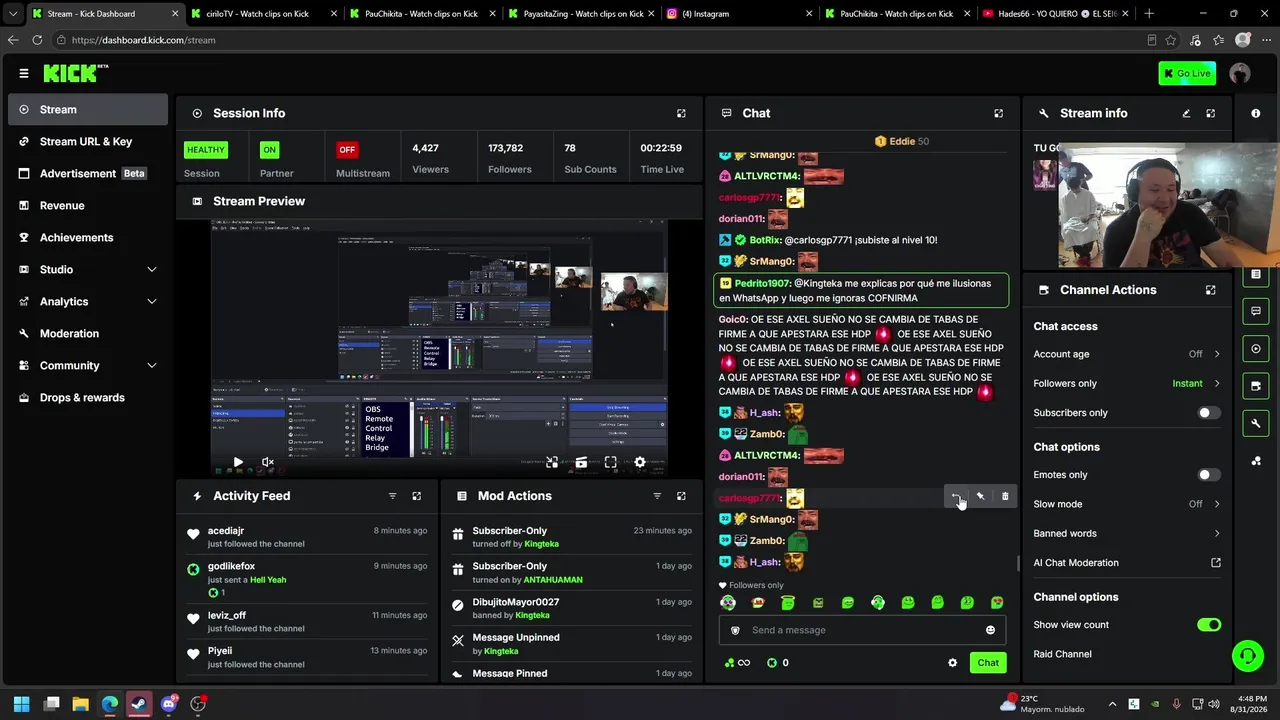Viewport: 1280px width, 720px height.
Task: Expand the Channel Actions panel
Action: coord(1210,290)
